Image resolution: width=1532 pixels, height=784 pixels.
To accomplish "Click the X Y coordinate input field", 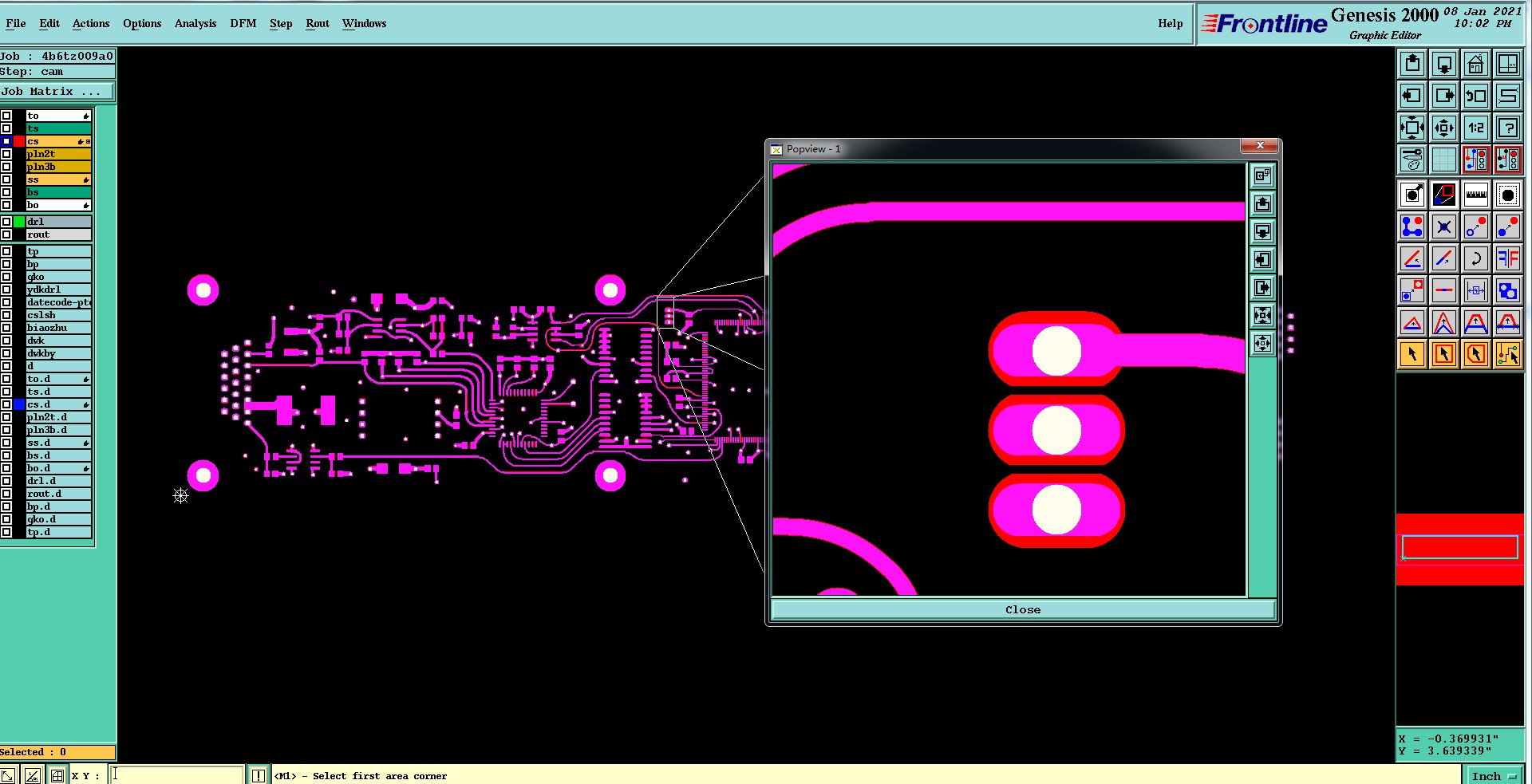I will pos(176,774).
